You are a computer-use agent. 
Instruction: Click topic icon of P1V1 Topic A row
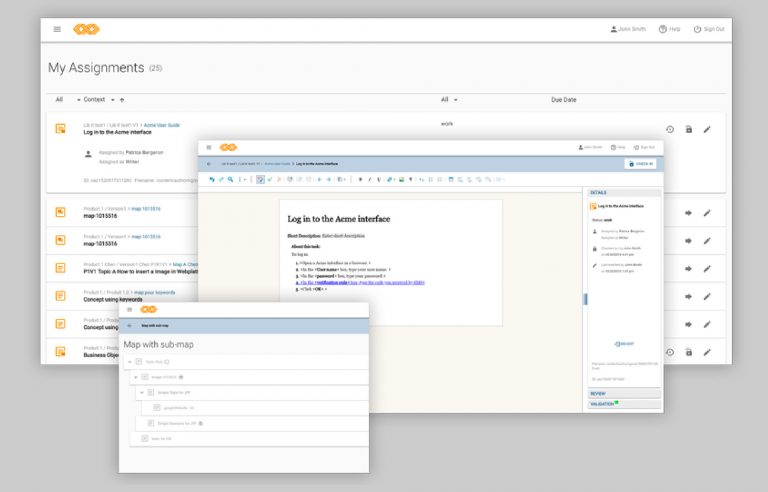60,268
